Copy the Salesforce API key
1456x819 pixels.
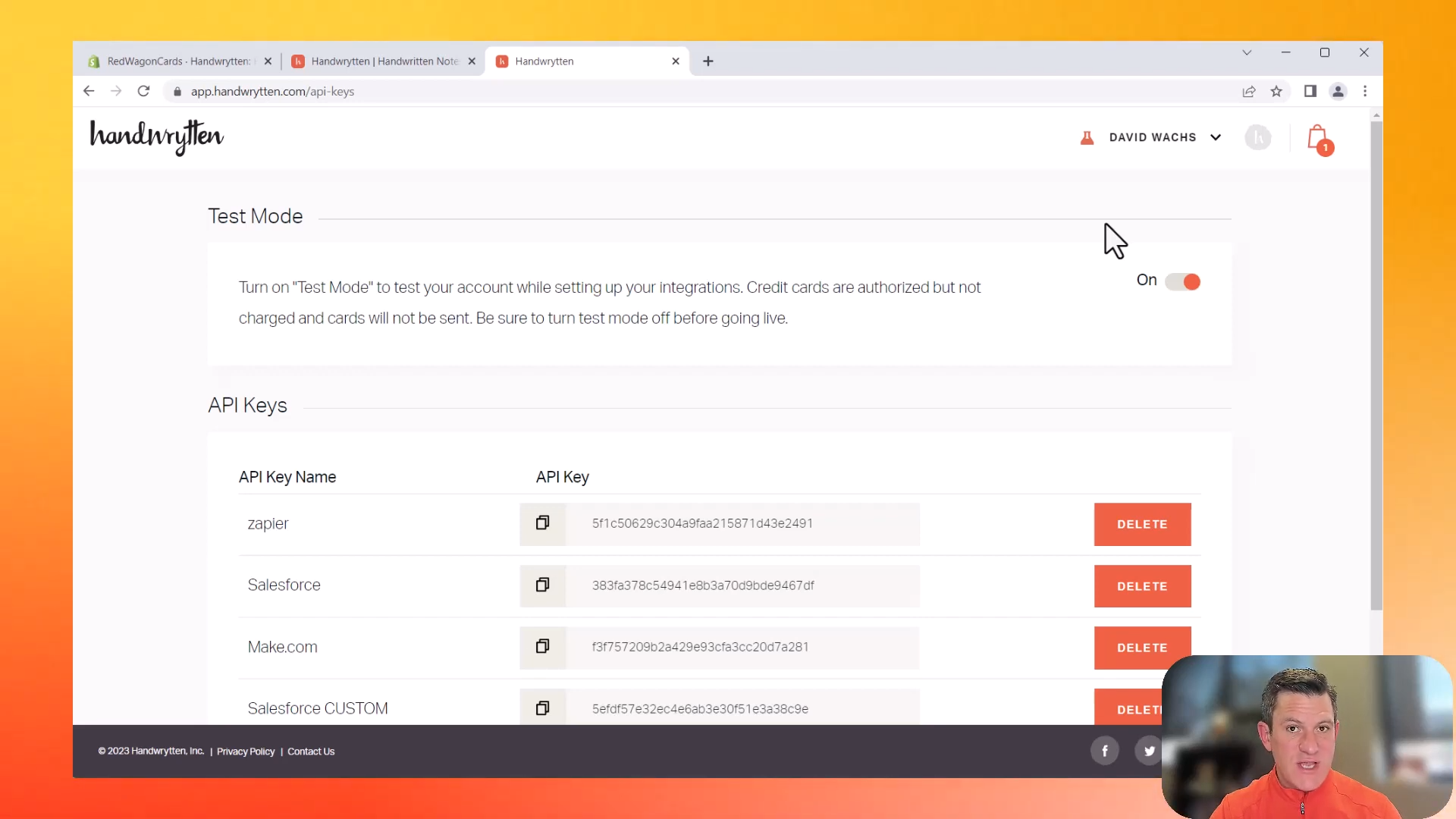542,585
